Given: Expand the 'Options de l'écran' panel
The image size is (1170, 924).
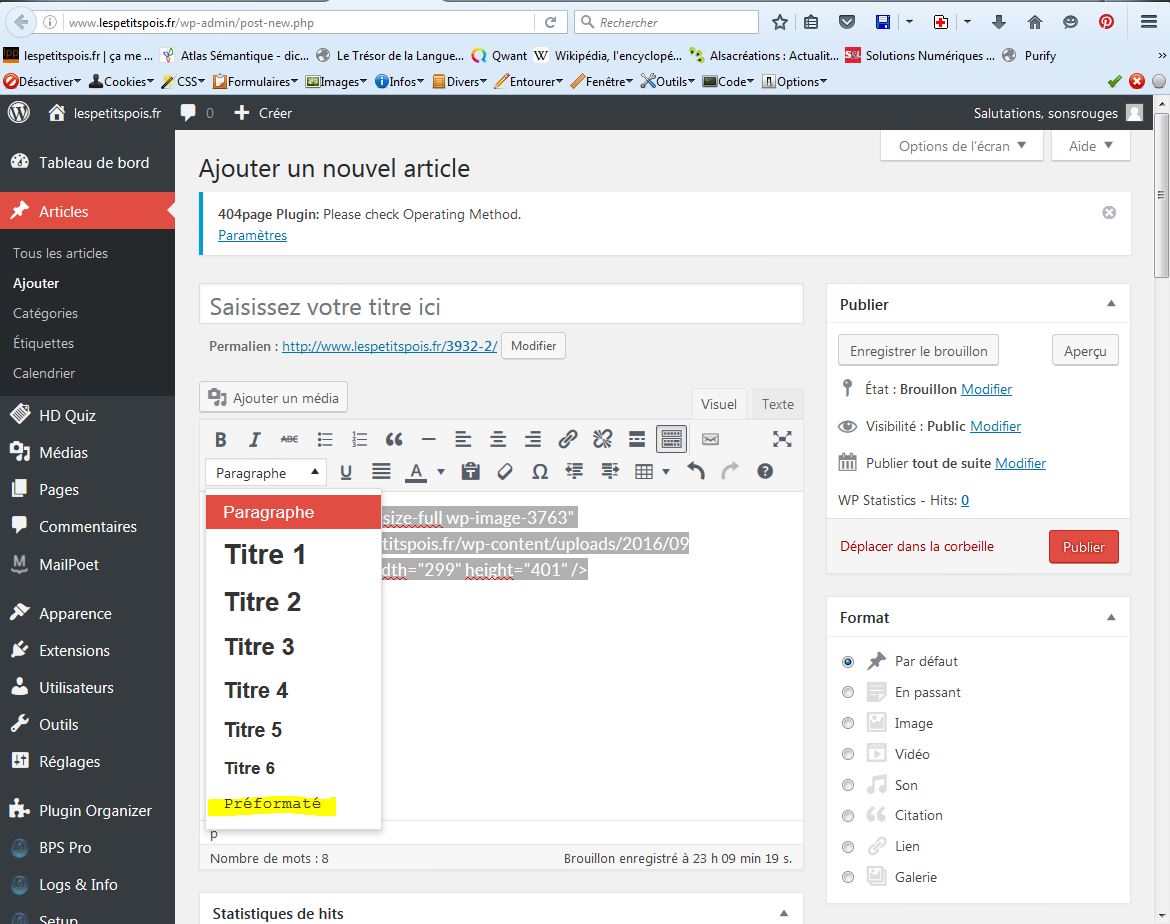Looking at the screenshot, I should click(962, 146).
